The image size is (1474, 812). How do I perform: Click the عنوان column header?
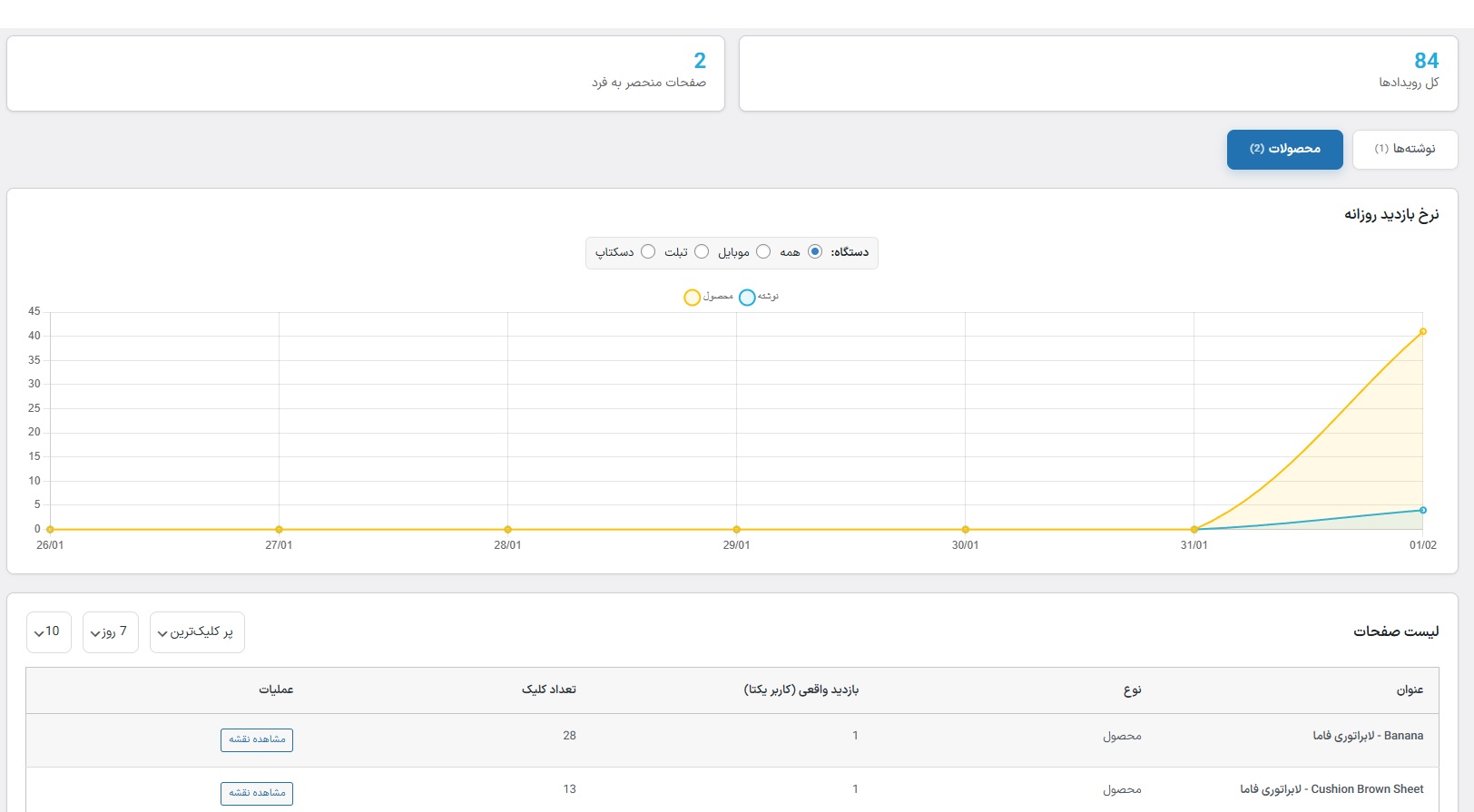coord(1410,690)
